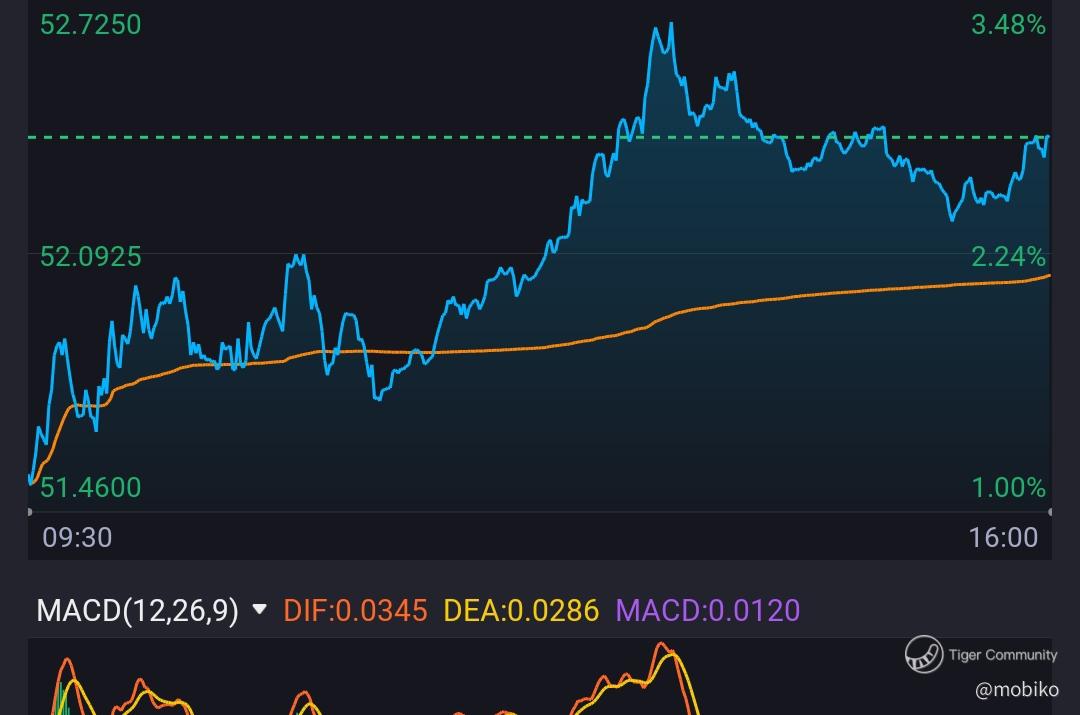Screen dimensions: 1080x715
Task: Click the 52.7250 top price label
Action: 90,25
